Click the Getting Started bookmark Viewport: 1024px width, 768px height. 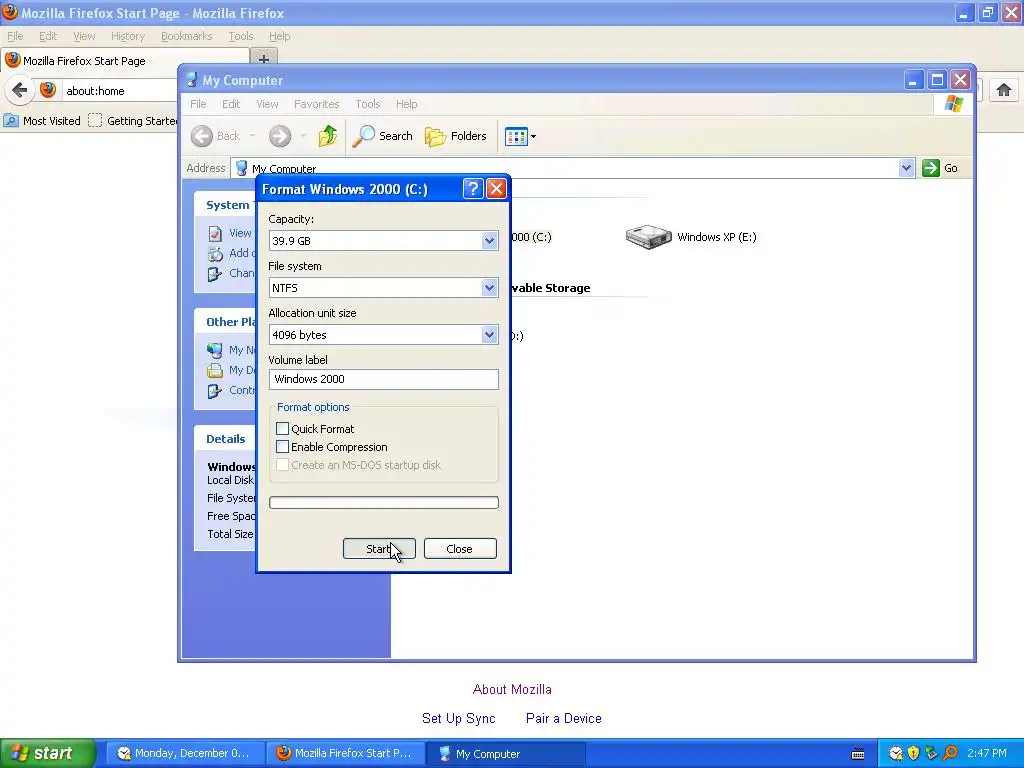pos(134,121)
